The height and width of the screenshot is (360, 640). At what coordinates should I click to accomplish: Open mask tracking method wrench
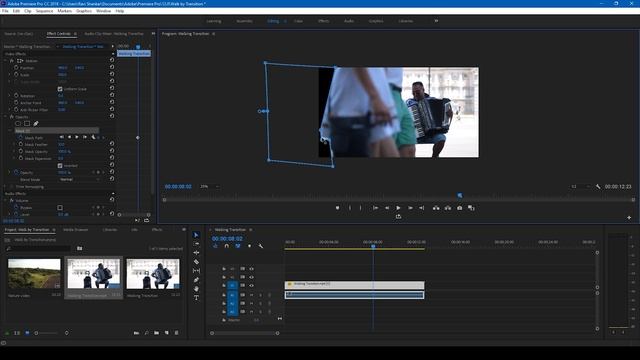click(93, 137)
